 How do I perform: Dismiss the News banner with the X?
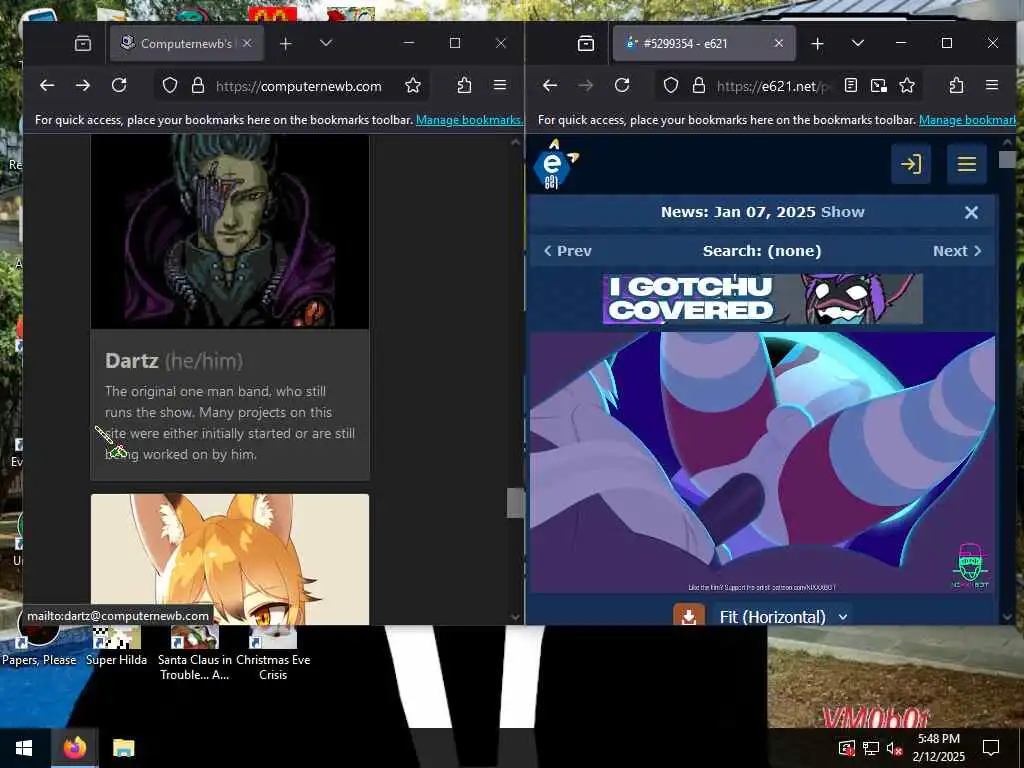971,212
